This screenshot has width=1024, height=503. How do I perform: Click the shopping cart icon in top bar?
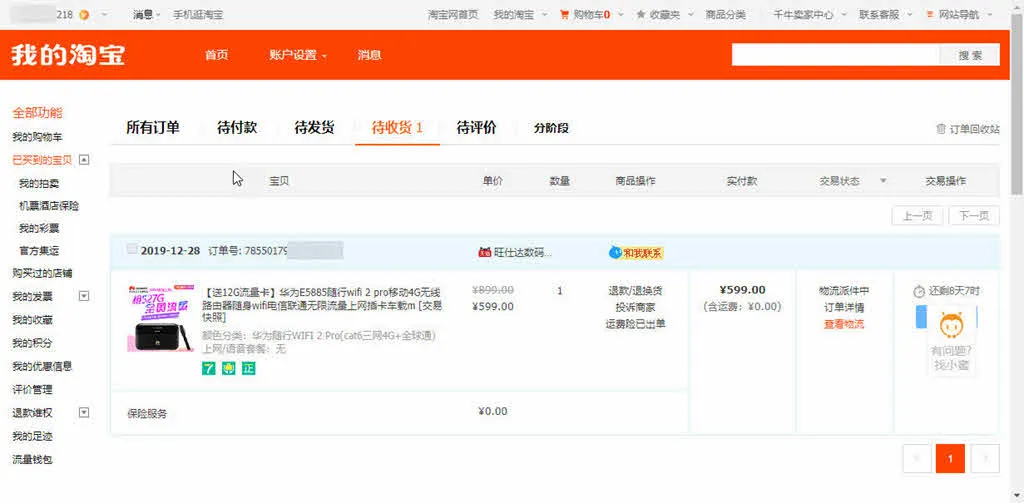pos(564,15)
